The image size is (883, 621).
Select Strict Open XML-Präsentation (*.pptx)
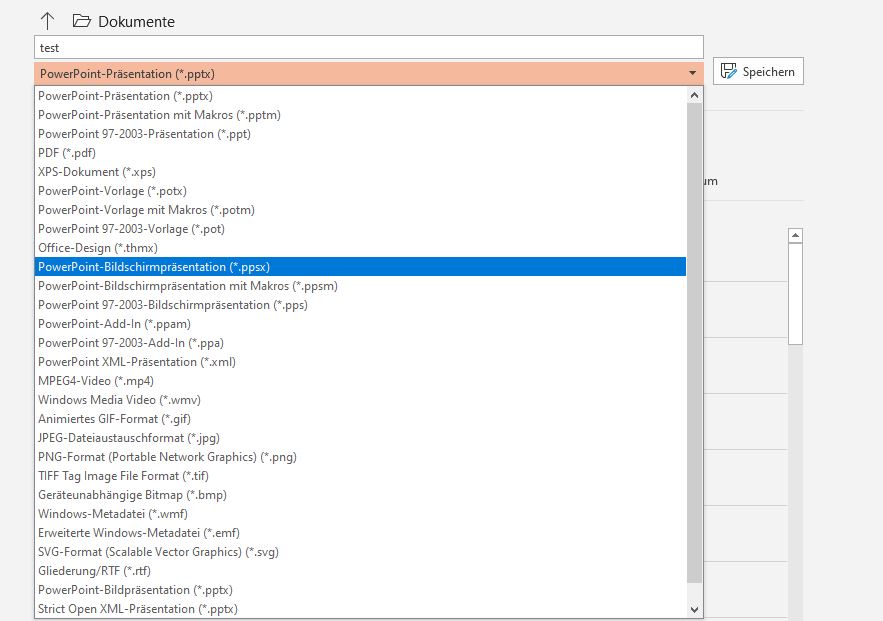click(360, 609)
